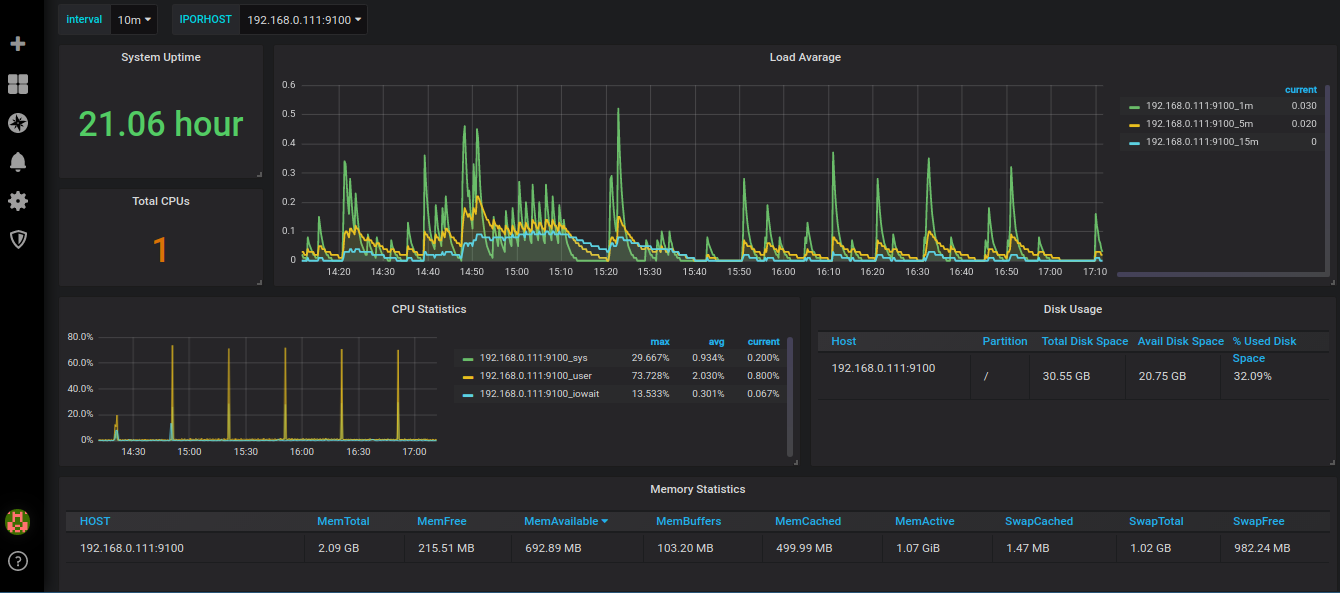
Task: Sort CPU legend by current column
Action: (x=764, y=341)
